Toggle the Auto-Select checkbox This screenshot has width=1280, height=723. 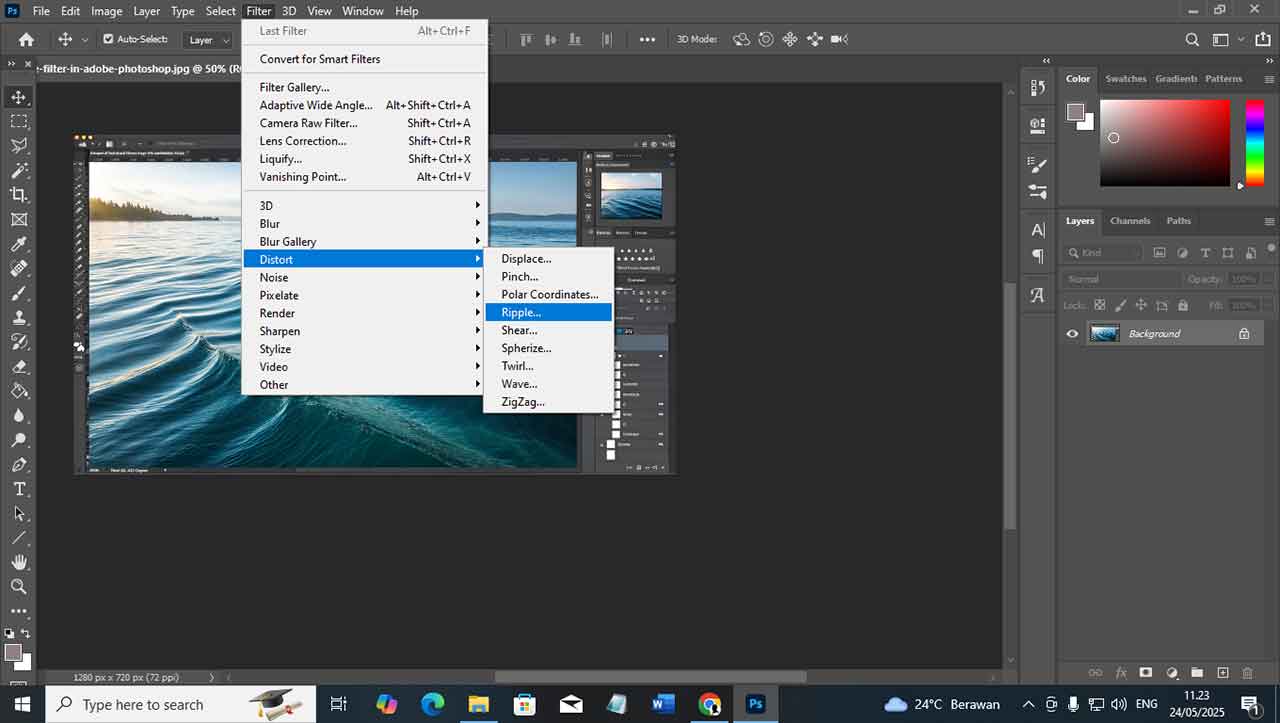coord(108,39)
